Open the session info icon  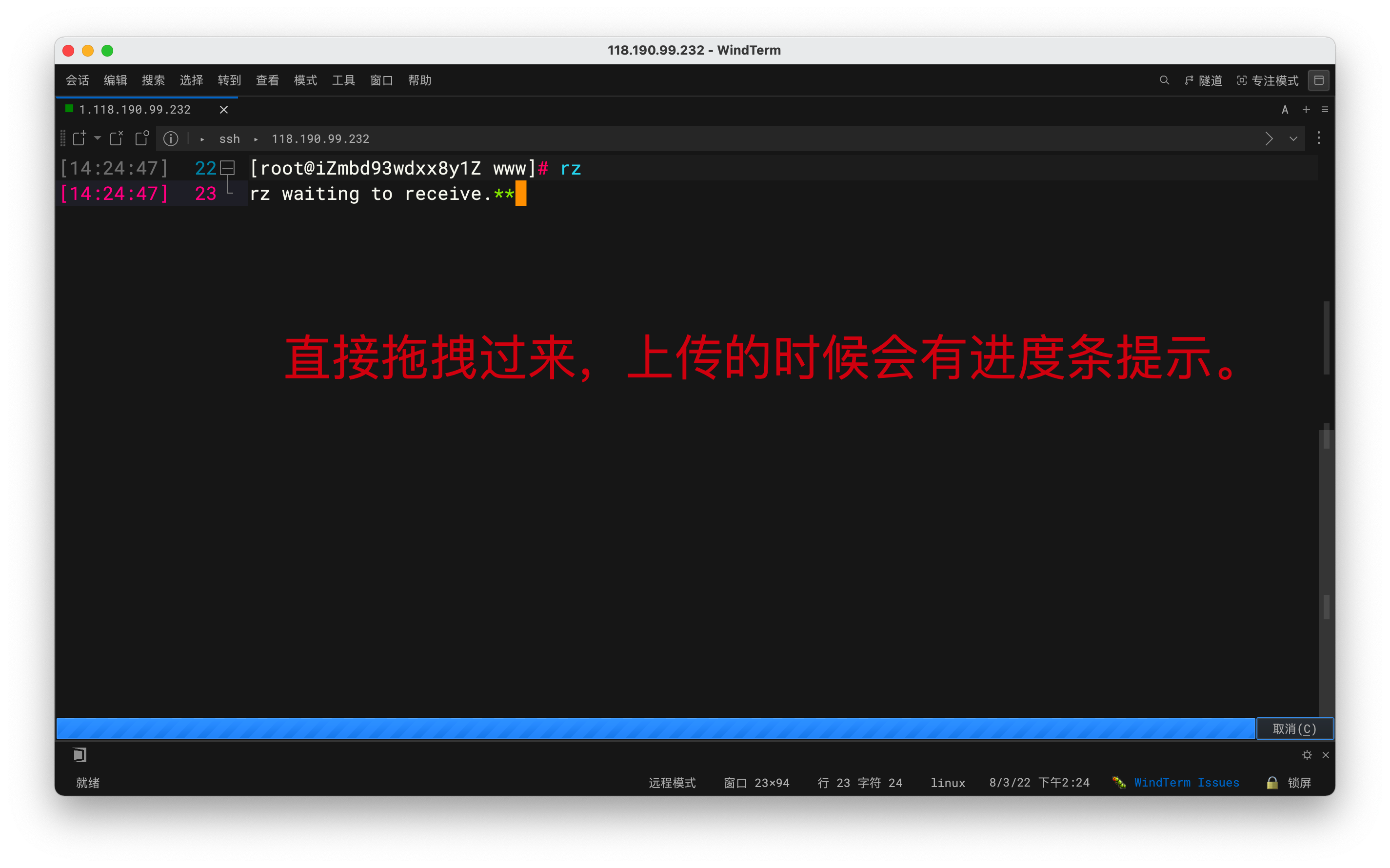tap(171, 138)
